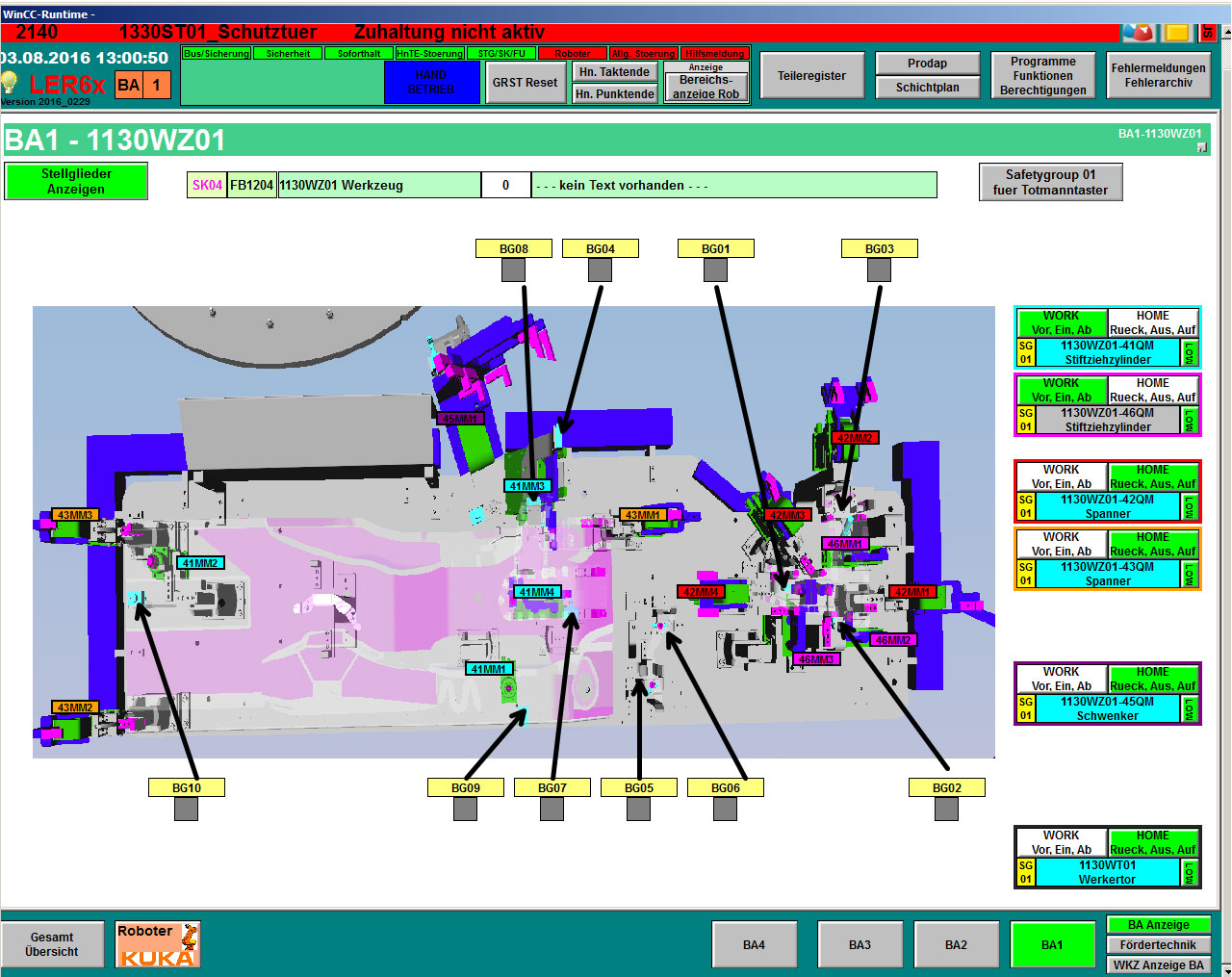Screen dimensions: 1232x977
Task: Click the small icon under BA1-1130WZ01 label
Action: 1201,147
